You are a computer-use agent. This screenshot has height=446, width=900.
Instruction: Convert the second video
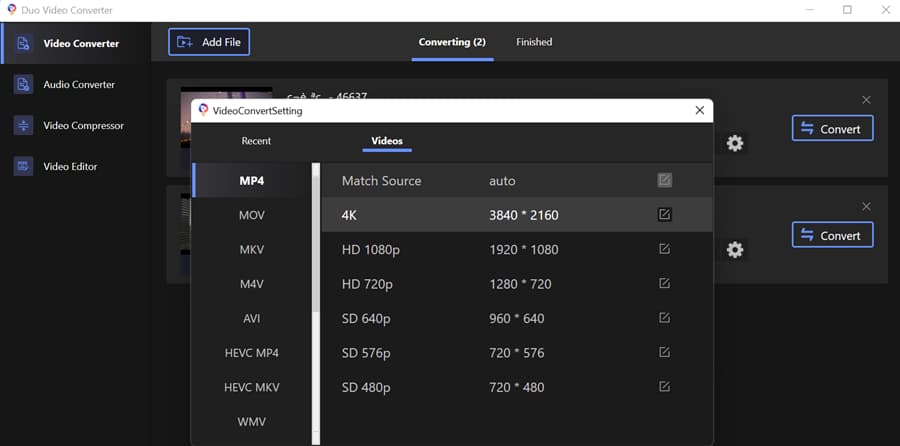coord(833,235)
